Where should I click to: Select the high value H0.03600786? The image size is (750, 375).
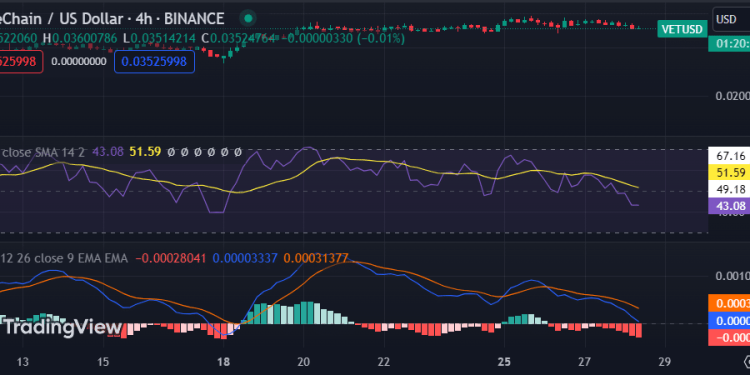[x=80, y=38]
